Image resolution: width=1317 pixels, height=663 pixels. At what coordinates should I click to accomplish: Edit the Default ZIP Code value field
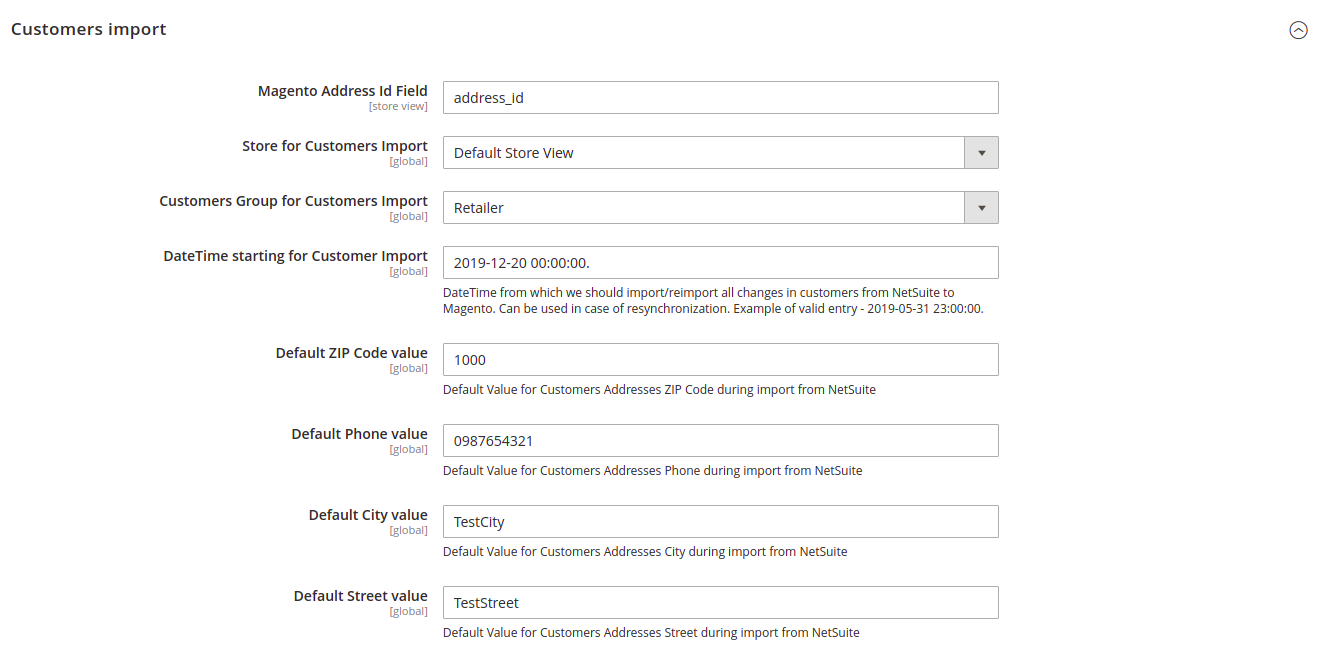point(720,360)
